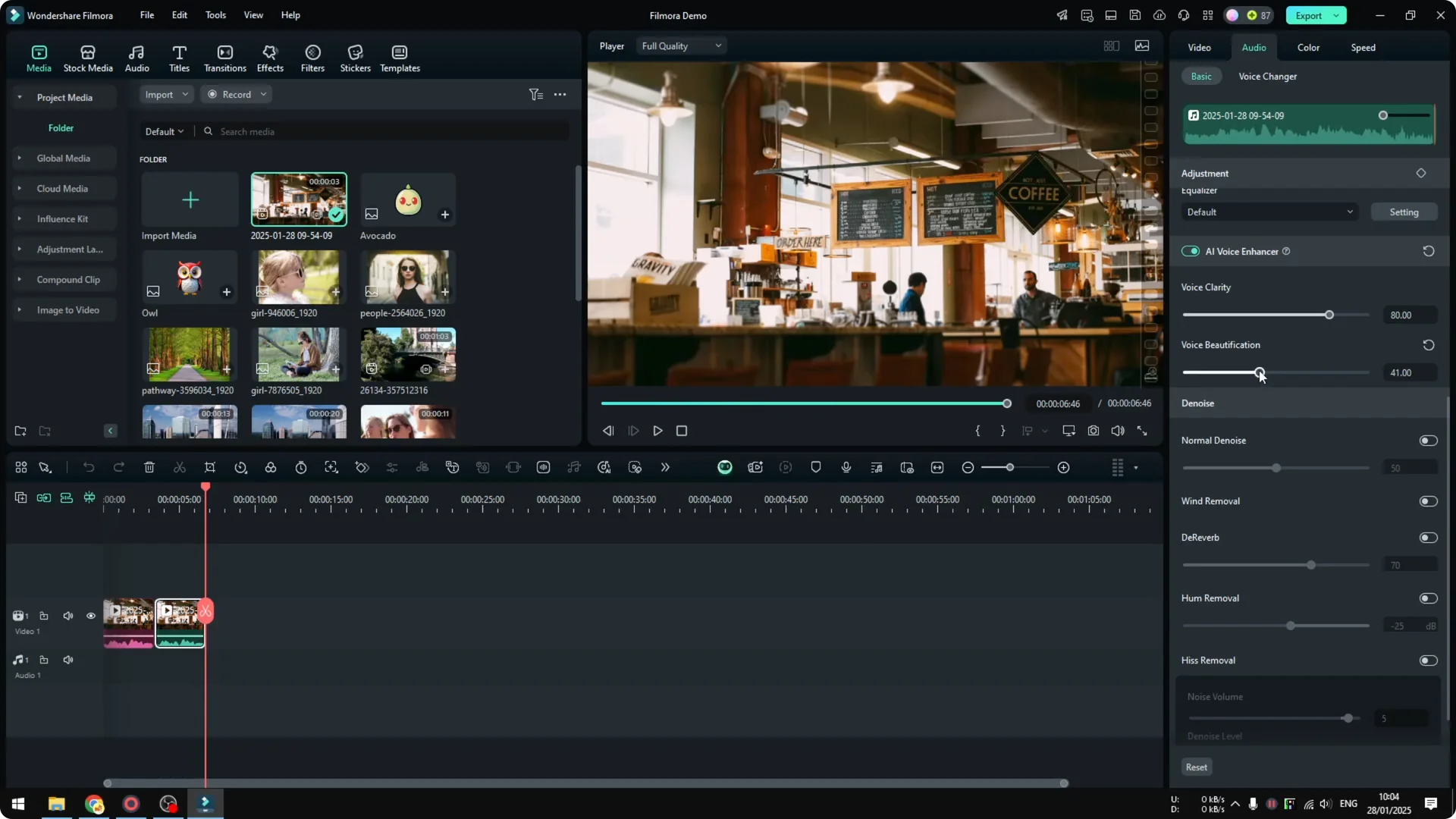The height and width of the screenshot is (819, 1456).
Task: Open the Effects panel
Action: (x=270, y=57)
